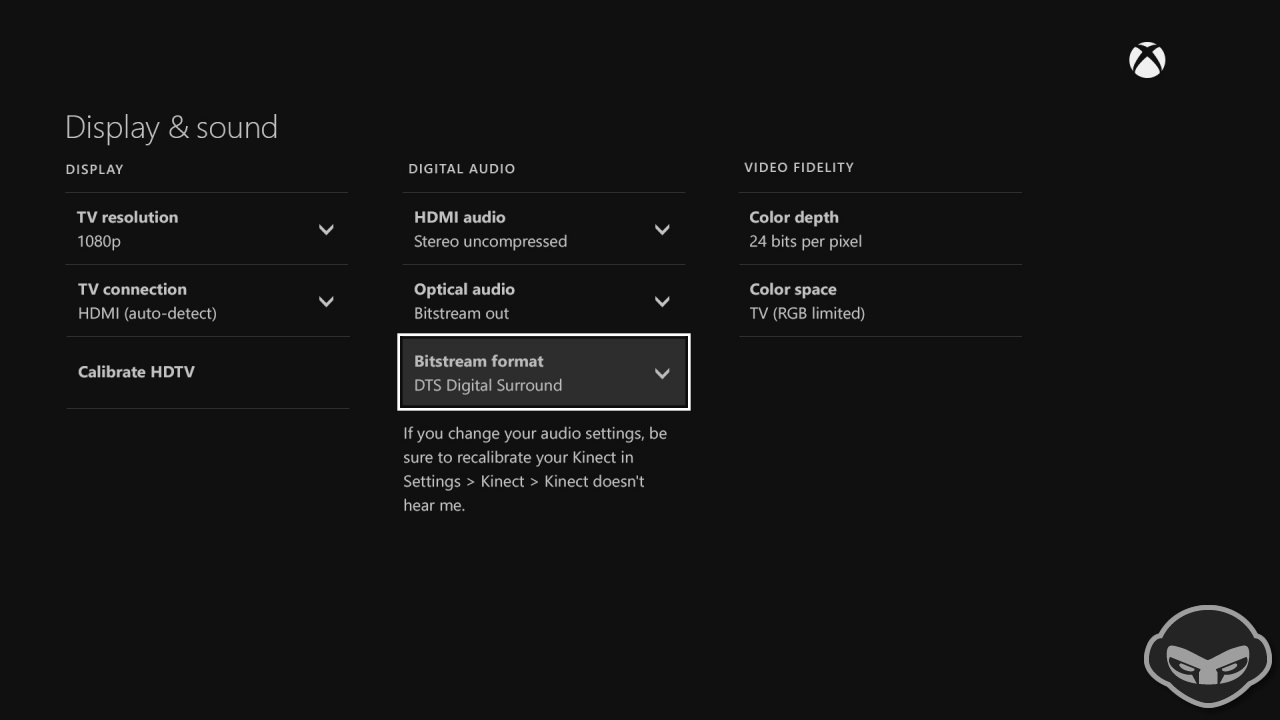Open the highlighted Bitstream format DTS setting
1280x720 pixels.
(x=544, y=373)
